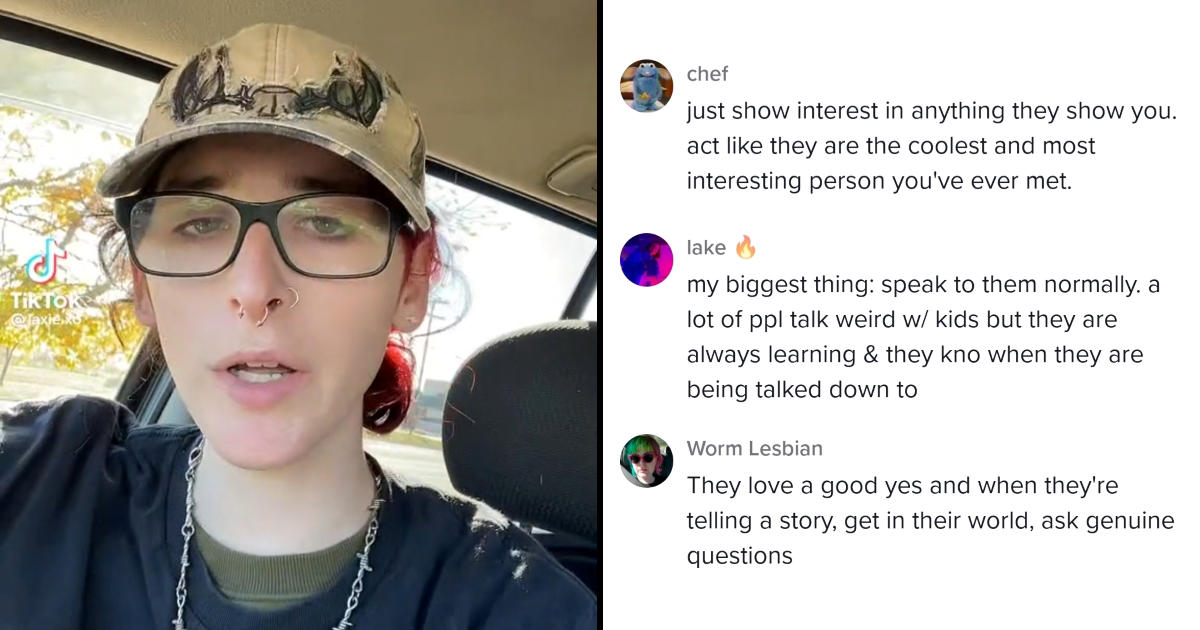The width and height of the screenshot is (1200, 630).
Task: Visit the lake username link
Action: tap(706, 248)
